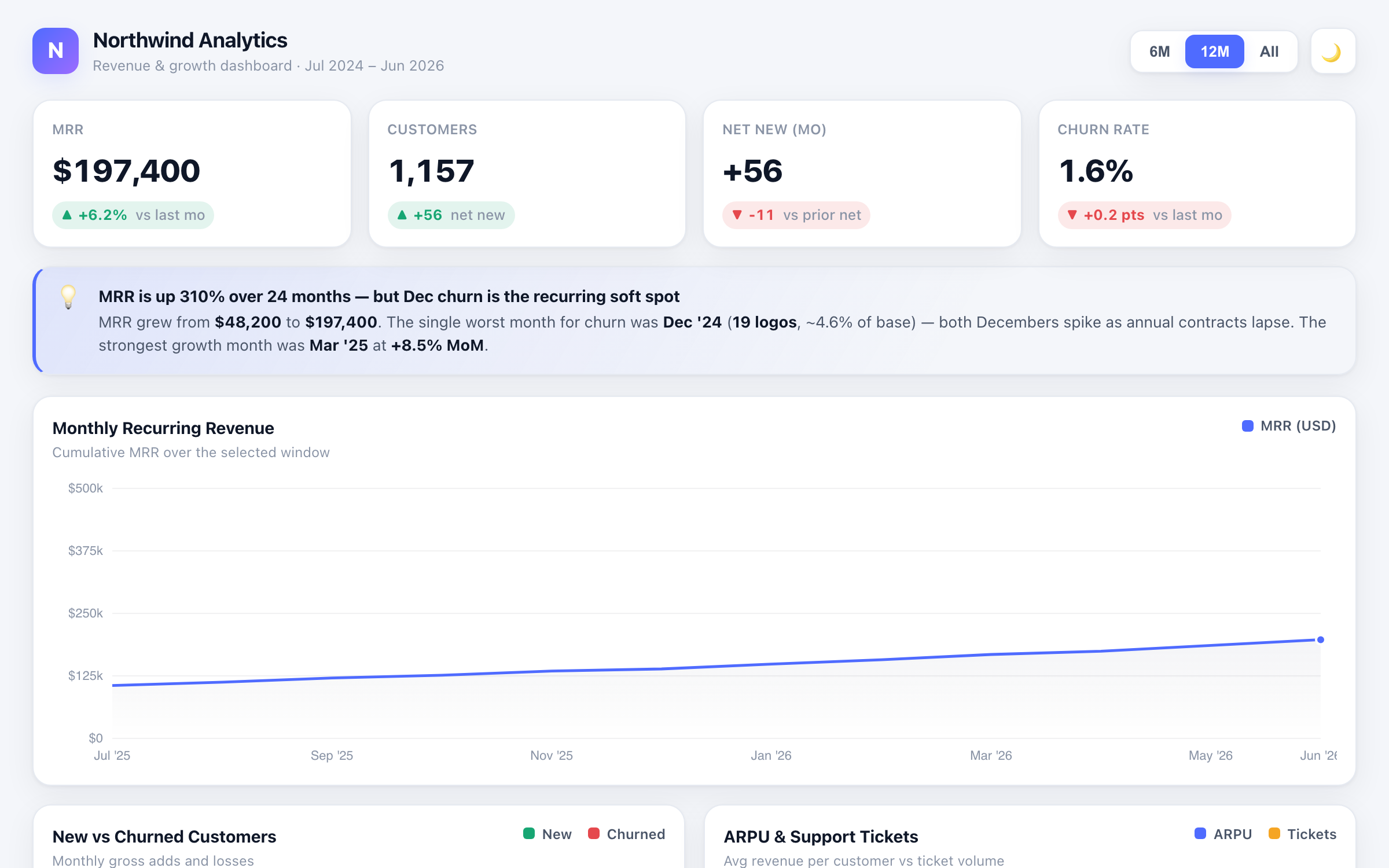The width and height of the screenshot is (1389, 868).
Task: Click the Northwind 'N' logo icon
Action: pyautogui.click(x=56, y=51)
